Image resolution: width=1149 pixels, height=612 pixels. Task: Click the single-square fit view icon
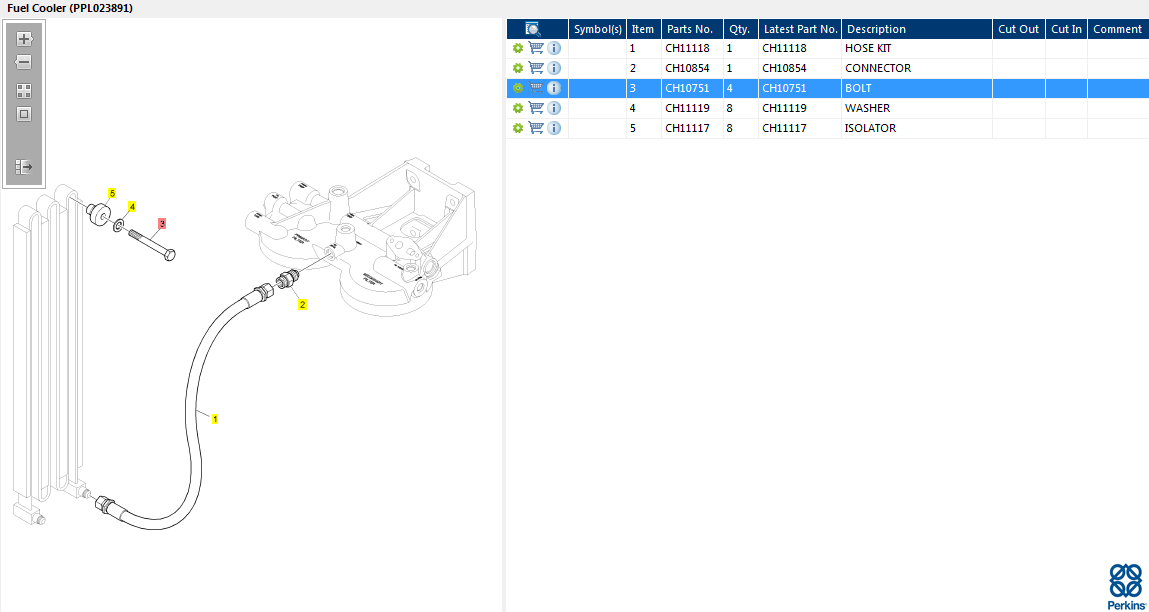coord(24,114)
